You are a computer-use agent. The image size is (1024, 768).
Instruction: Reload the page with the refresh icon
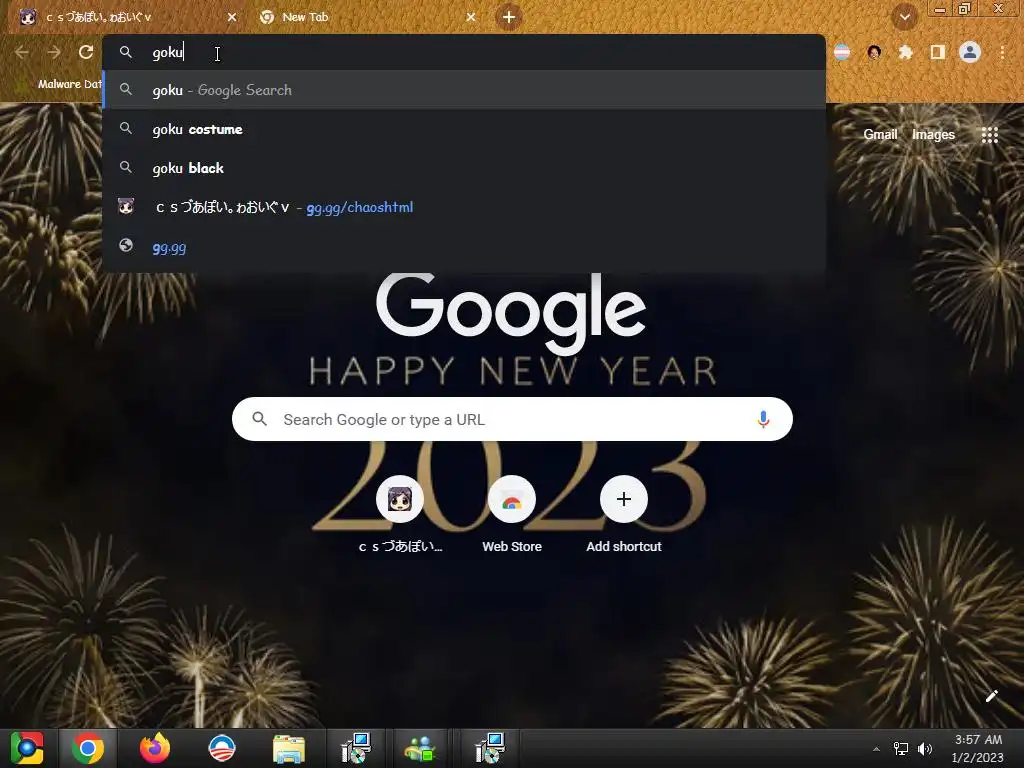[86, 52]
